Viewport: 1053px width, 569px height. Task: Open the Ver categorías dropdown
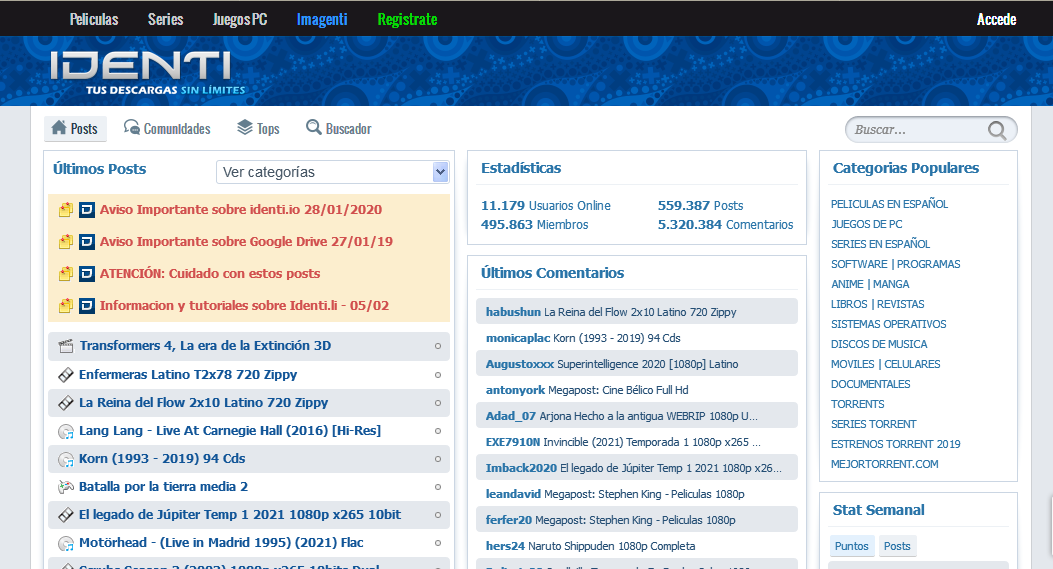tap(332, 172)
